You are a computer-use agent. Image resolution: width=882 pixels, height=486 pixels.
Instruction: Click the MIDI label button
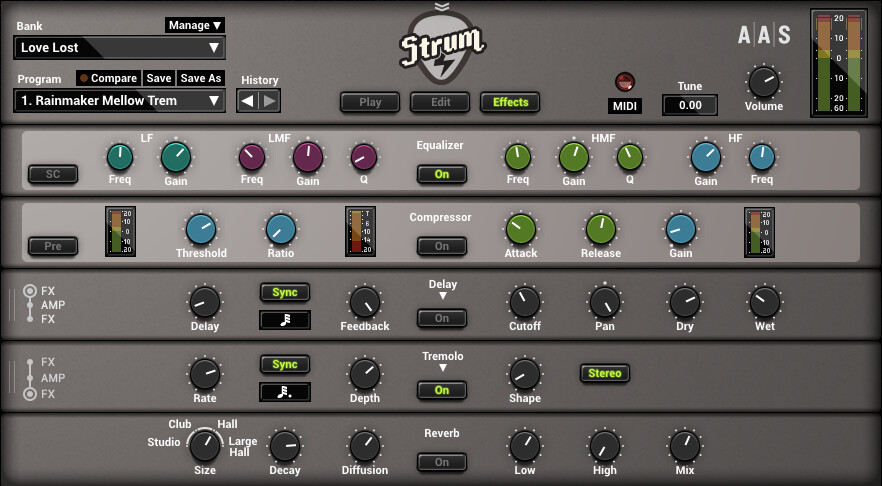(624, 106)
